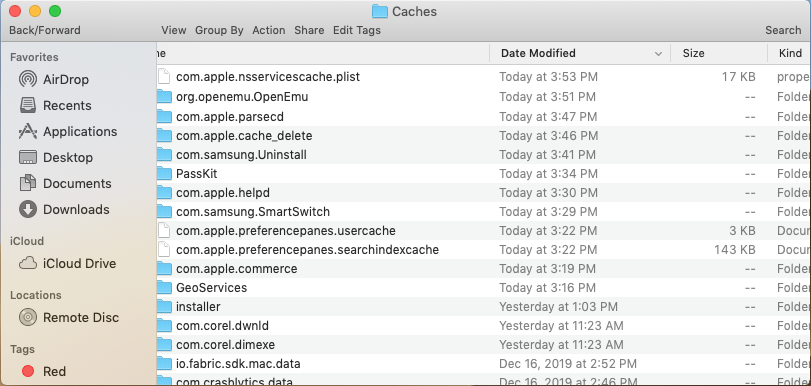The height and width of the screenshot is (386, 811).
Task: Select the com.apple.commerce folder icon
Action: pos(164,269)
